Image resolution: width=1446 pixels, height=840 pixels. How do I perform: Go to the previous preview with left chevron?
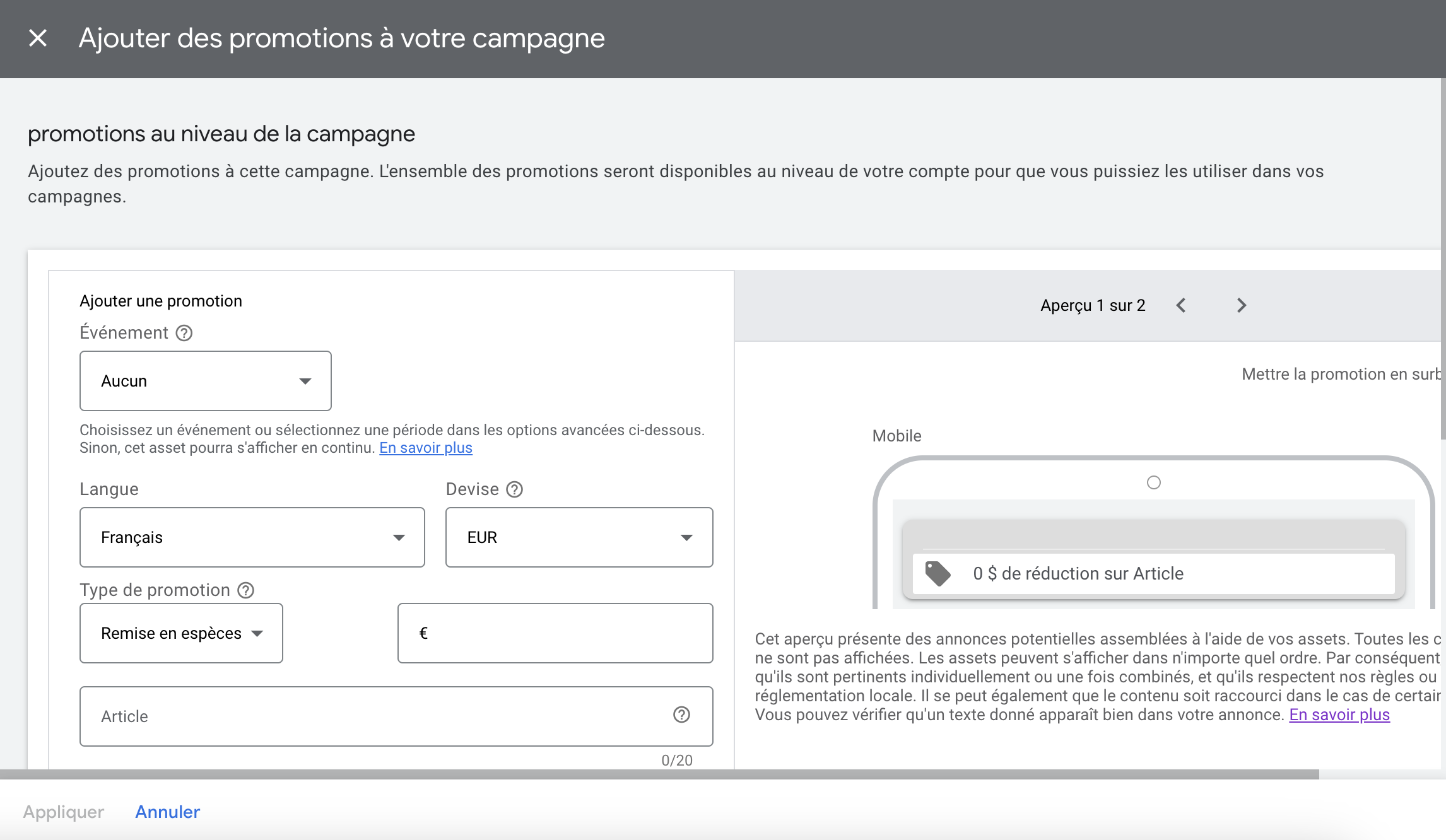pos(1181,306)
